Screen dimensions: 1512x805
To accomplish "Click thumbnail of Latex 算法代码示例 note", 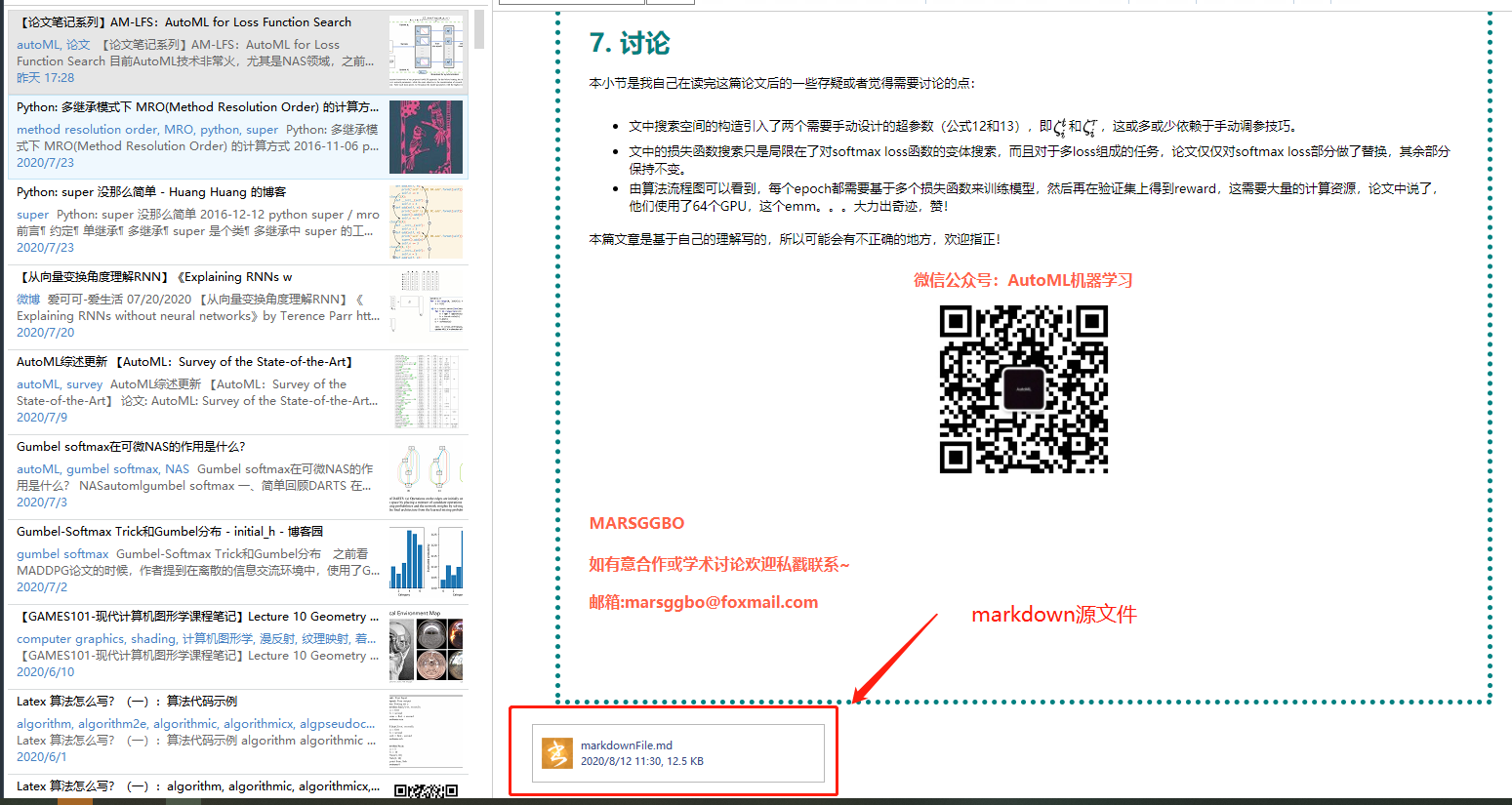I will [427, 731].
